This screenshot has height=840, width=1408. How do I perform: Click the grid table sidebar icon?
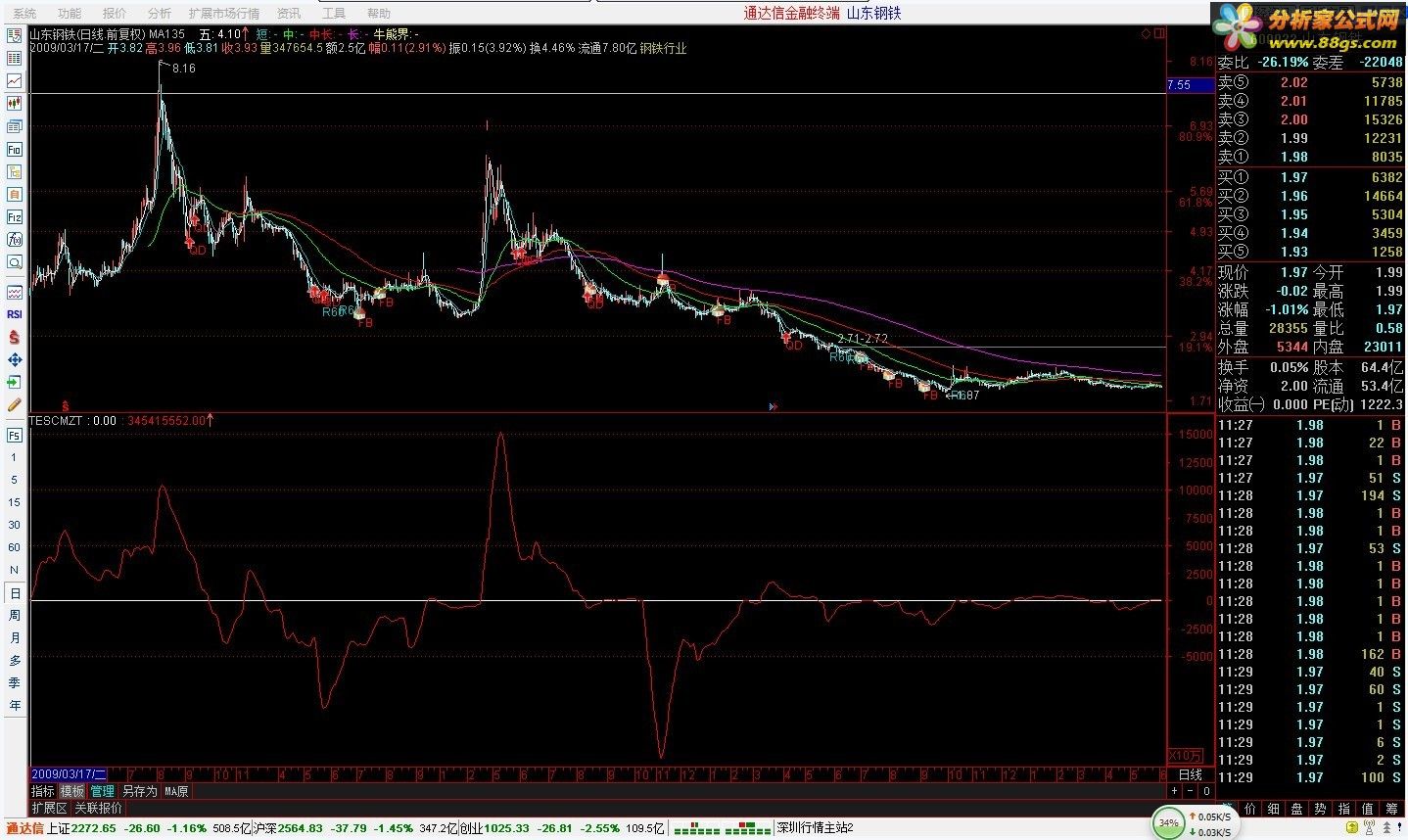tap(15, 59)
